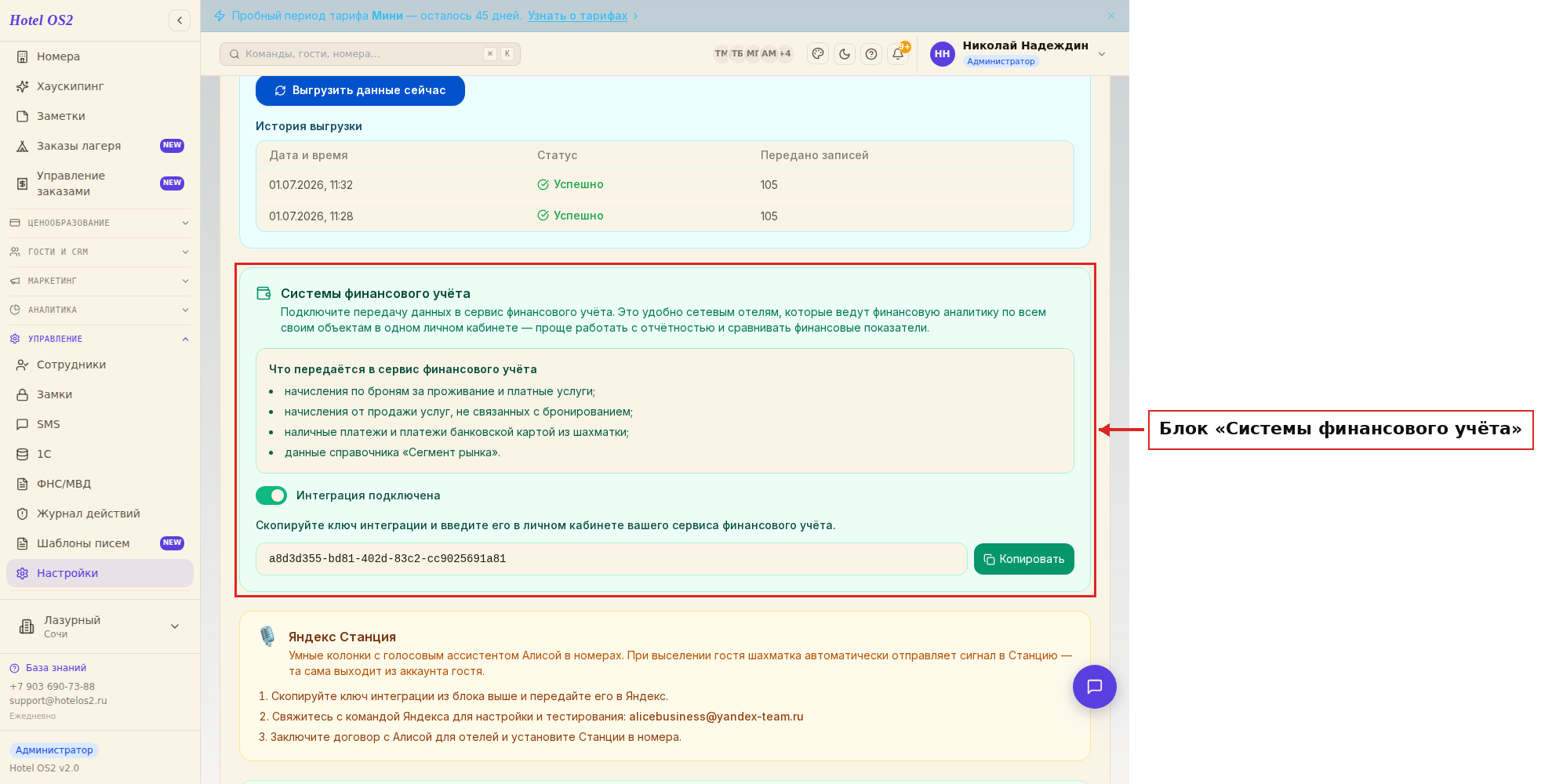
Task: Open the help question mark icon
Action: point(871,54)
